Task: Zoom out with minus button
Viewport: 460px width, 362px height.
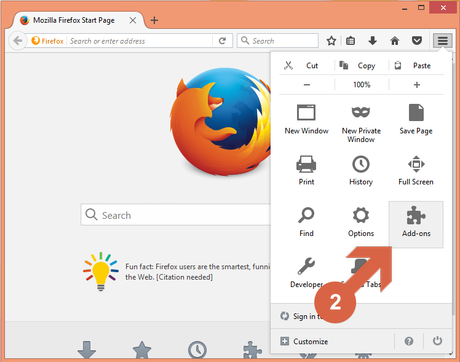Action: [307, 85]
